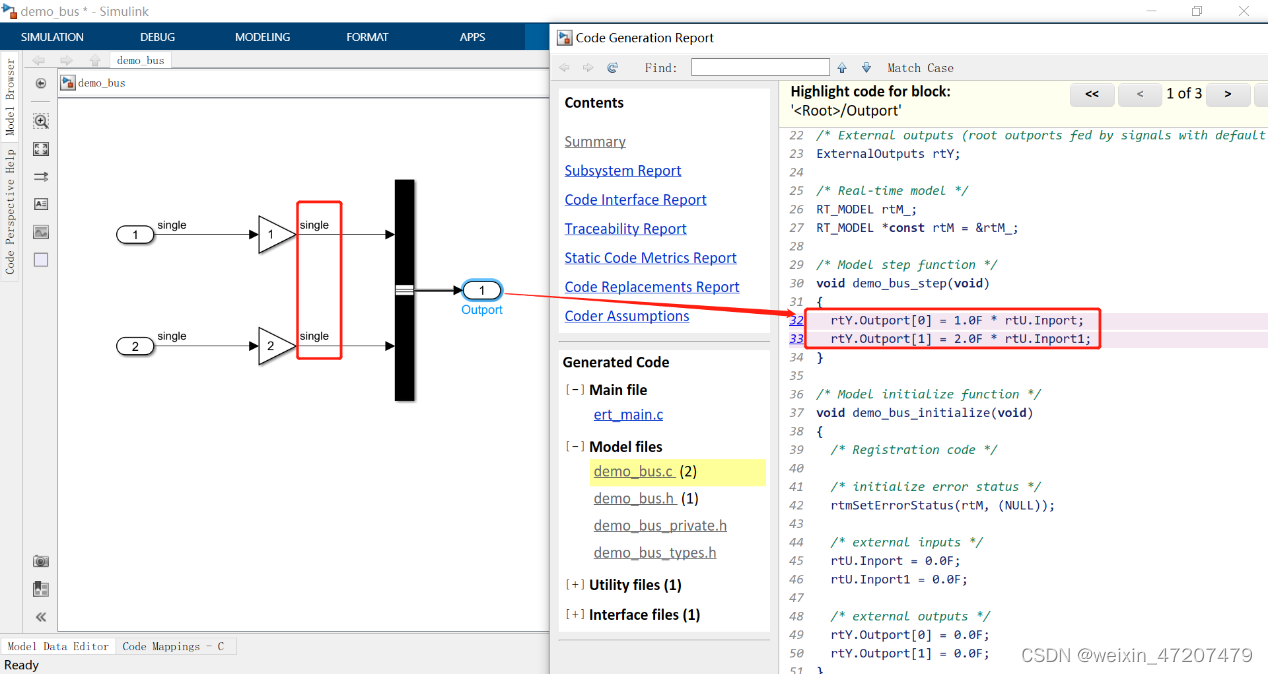Open the Traceability Report link

626,229
